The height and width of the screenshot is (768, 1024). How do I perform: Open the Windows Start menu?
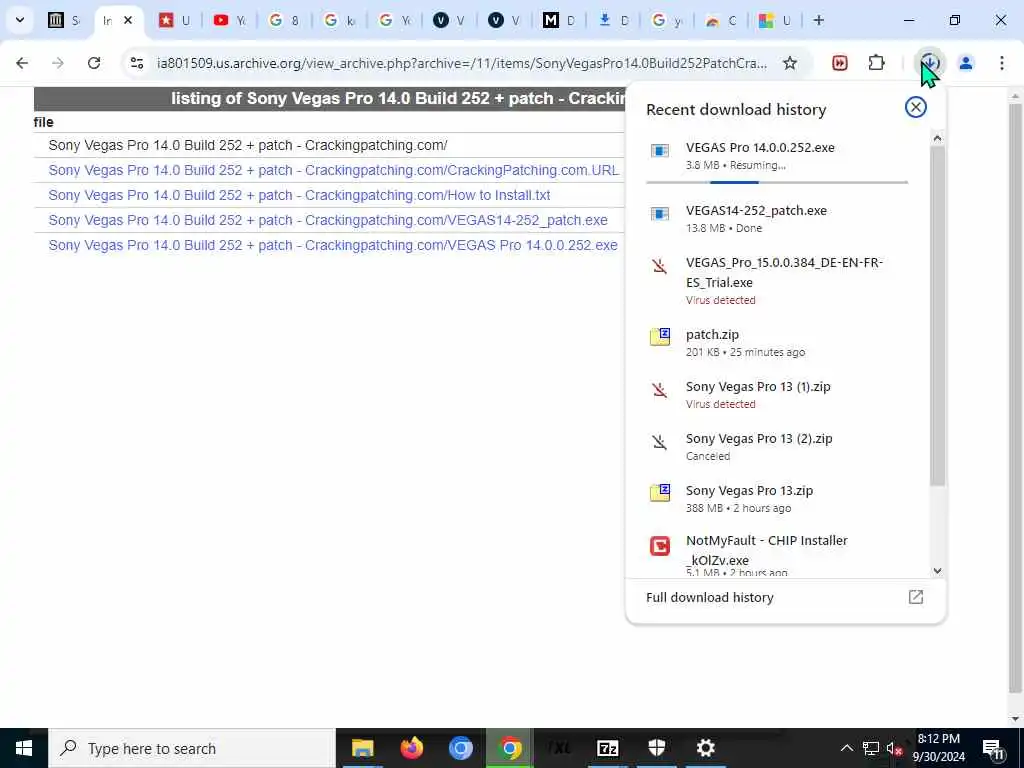point(24,748)
